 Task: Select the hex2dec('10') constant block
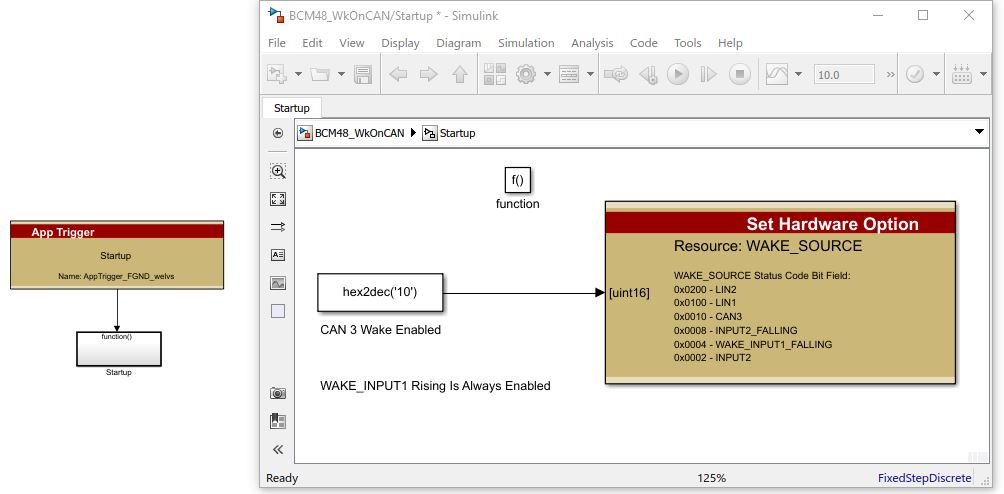pyautogui.click(x=380, y=292)
